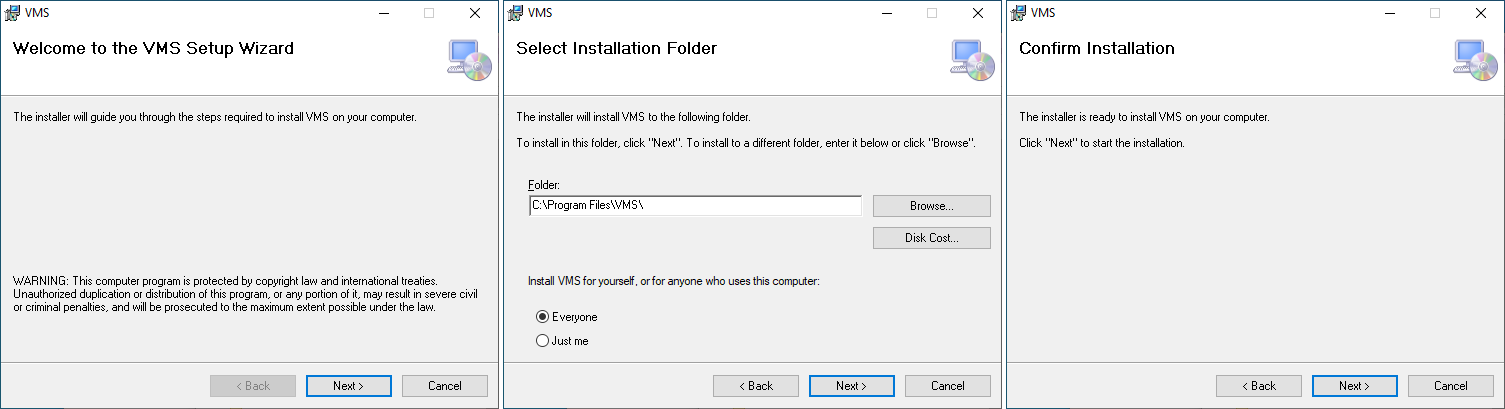1505x409 pixels.
Task: Open the Browse... folder dialog
Action: 932,206
